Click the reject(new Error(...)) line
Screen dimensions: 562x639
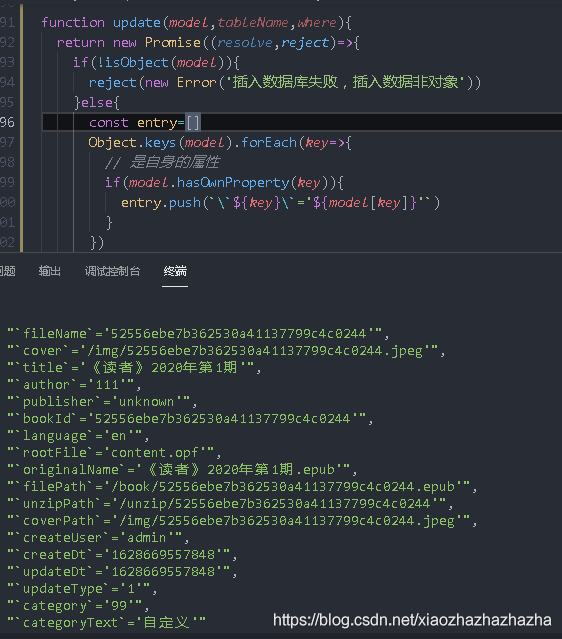pos(285,82)
